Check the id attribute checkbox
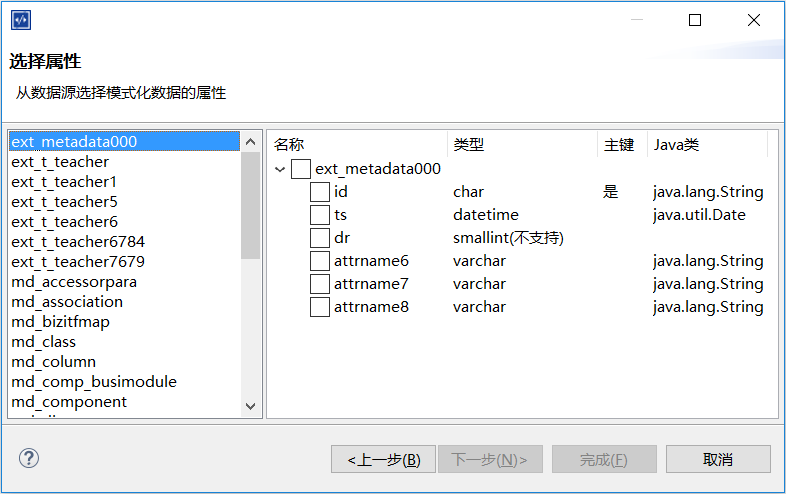 [320, 192]
